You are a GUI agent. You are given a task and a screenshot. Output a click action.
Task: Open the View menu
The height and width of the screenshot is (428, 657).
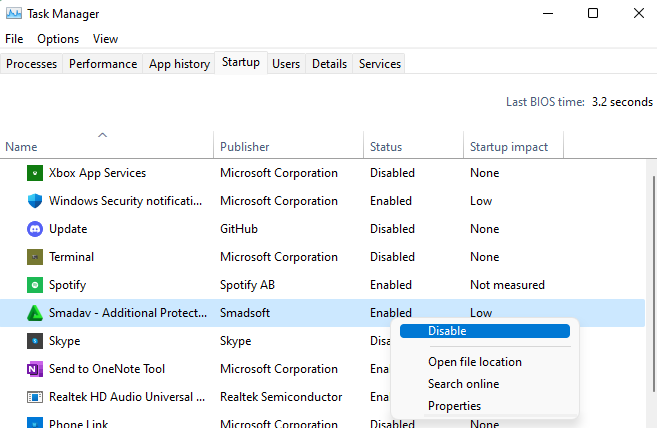pyautogui.click(x=105, y=39)
